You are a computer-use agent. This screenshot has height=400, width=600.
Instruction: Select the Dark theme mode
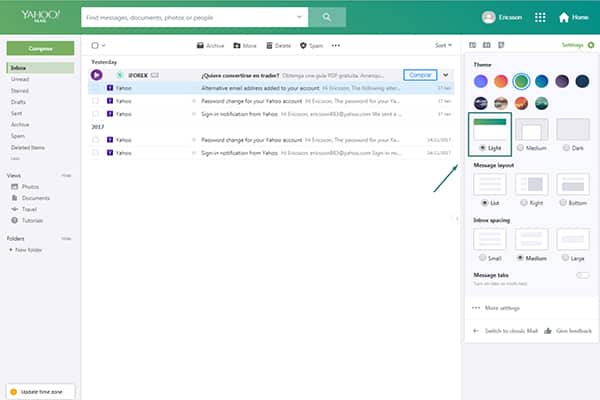pos(573,134)
